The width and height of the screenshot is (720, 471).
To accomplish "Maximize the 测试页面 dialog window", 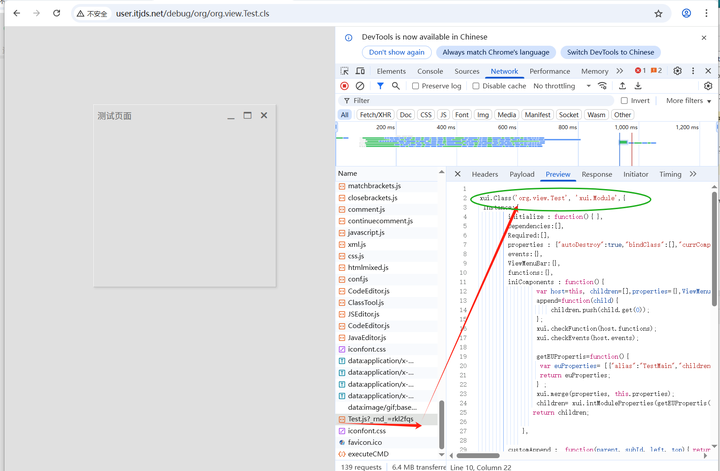I will tap(248, 115).
